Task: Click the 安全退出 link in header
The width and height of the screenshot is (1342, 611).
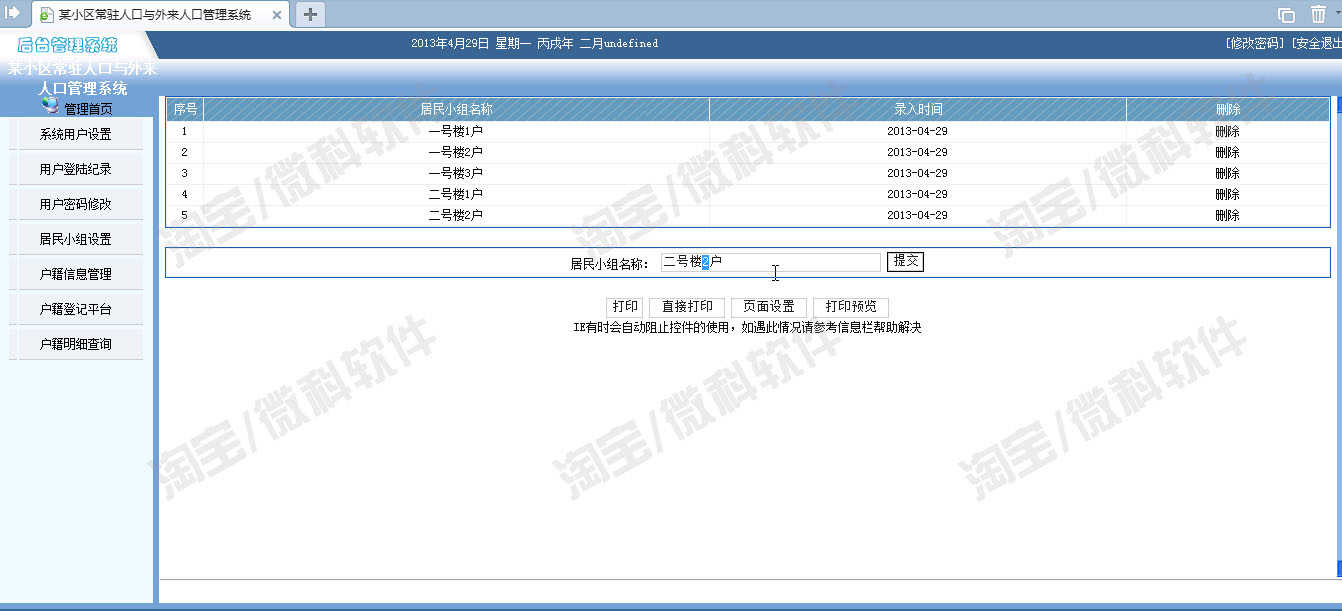Action: (1317, 43)
